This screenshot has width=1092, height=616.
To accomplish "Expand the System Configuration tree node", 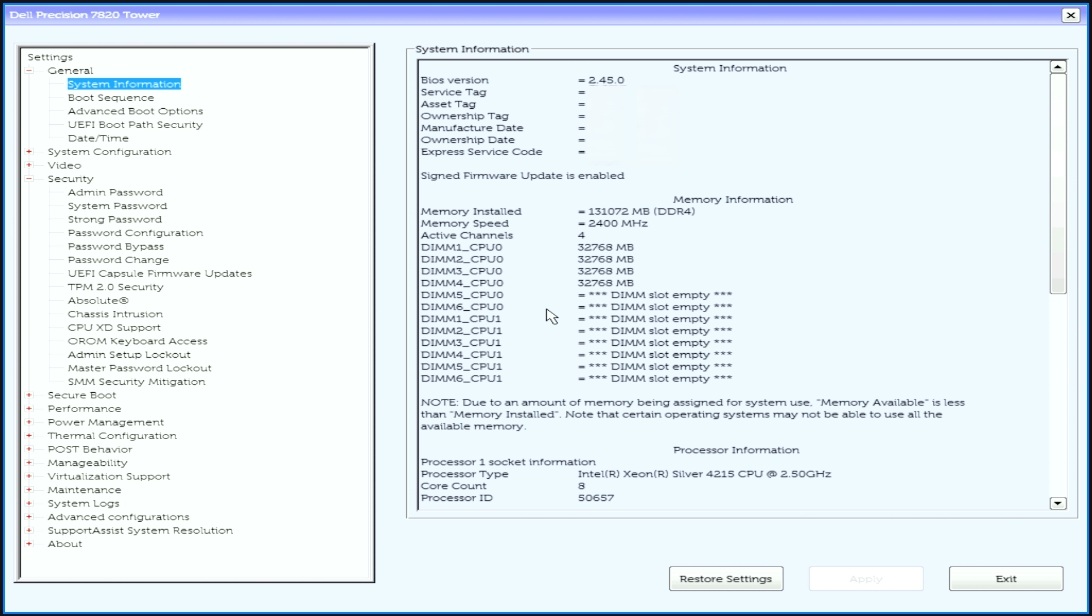I will click(x=29, y=152).
